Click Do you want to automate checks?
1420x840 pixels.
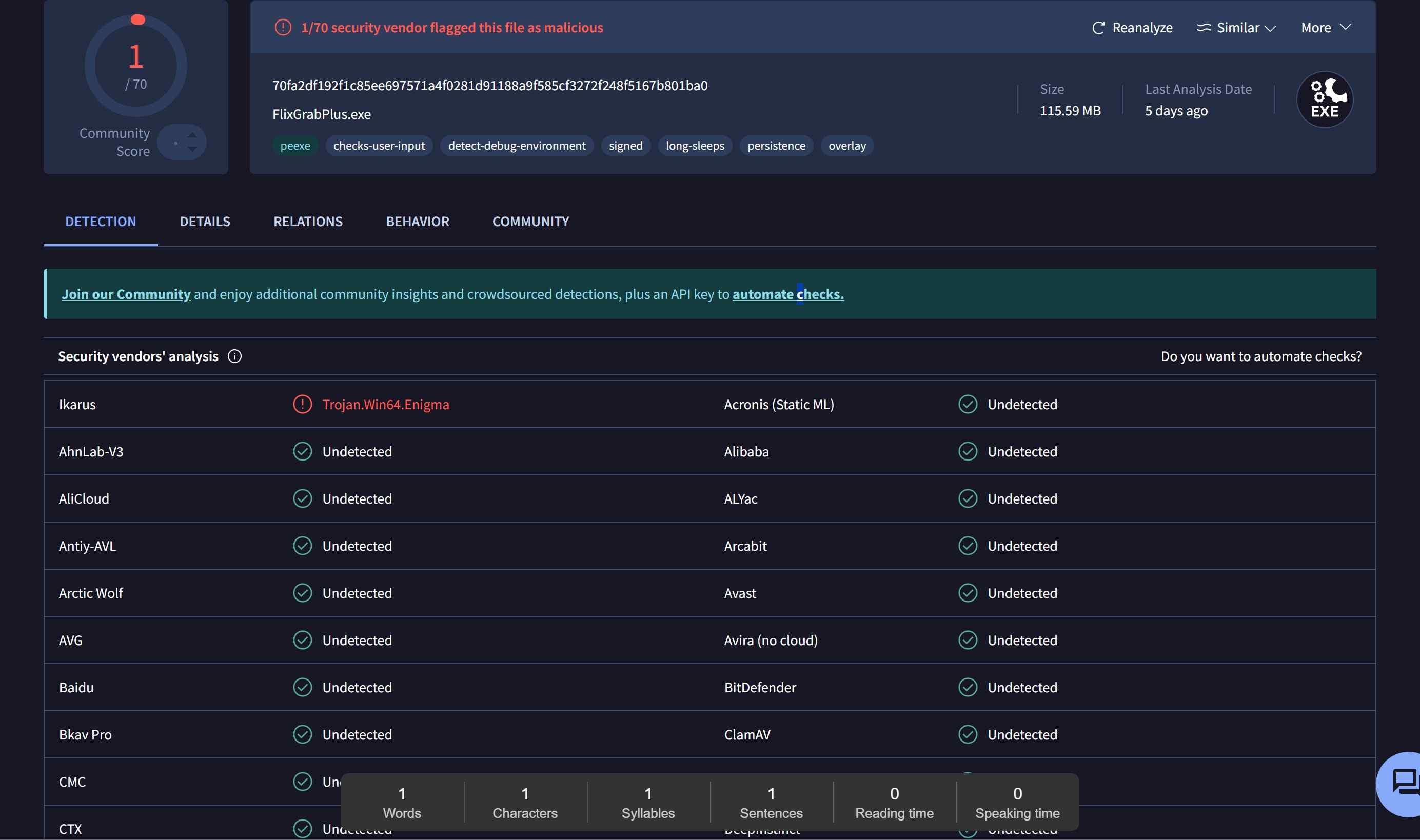pyautogui.click(x=1261, y=356)
